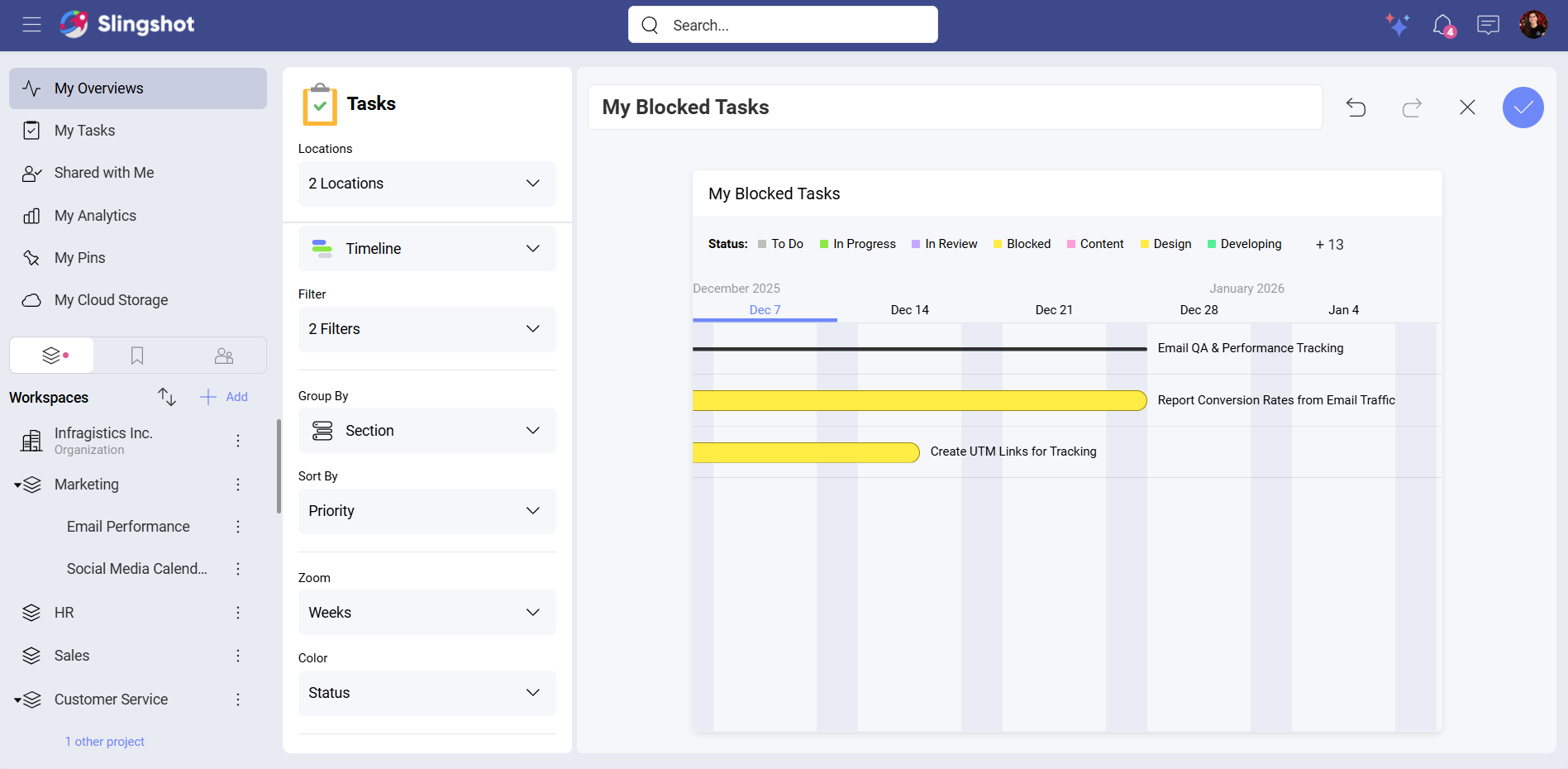Select Shared with Me
The width and height of the screenshot is (1568, 769).
click(x=103, y=173)
